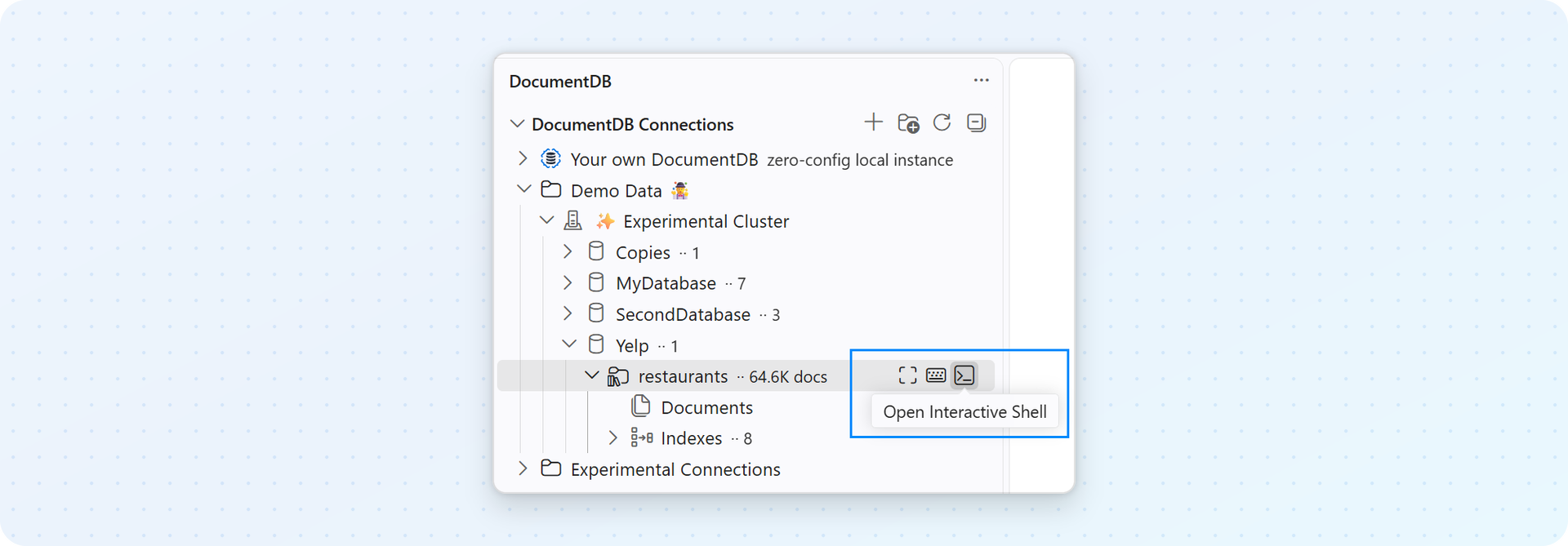Refresh the DocumentDB Connections list
Image resolution: width=1568 pixels, height=546 pixels.
pos(942,122)
